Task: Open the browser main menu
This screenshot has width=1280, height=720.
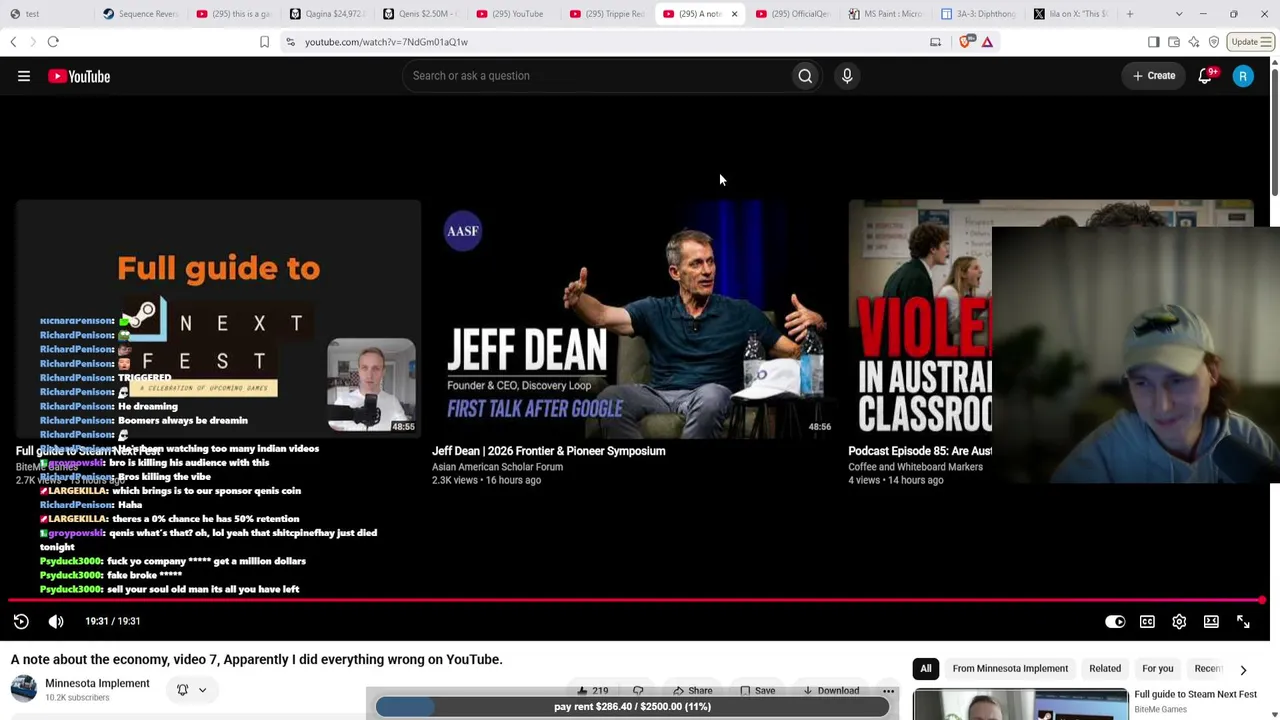Action: click(1267, 42)
